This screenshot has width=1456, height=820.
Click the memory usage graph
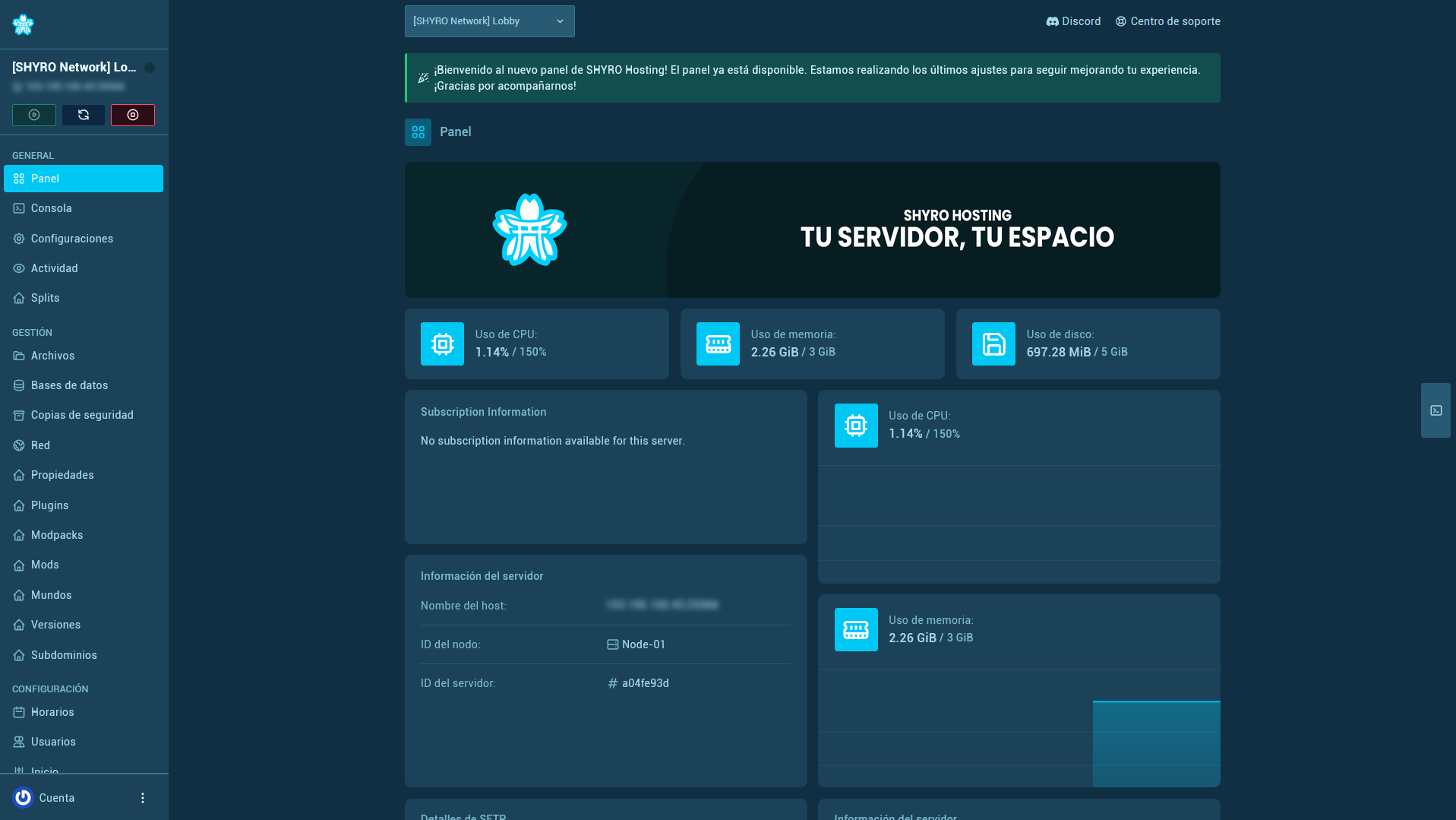pos(1019,728)
